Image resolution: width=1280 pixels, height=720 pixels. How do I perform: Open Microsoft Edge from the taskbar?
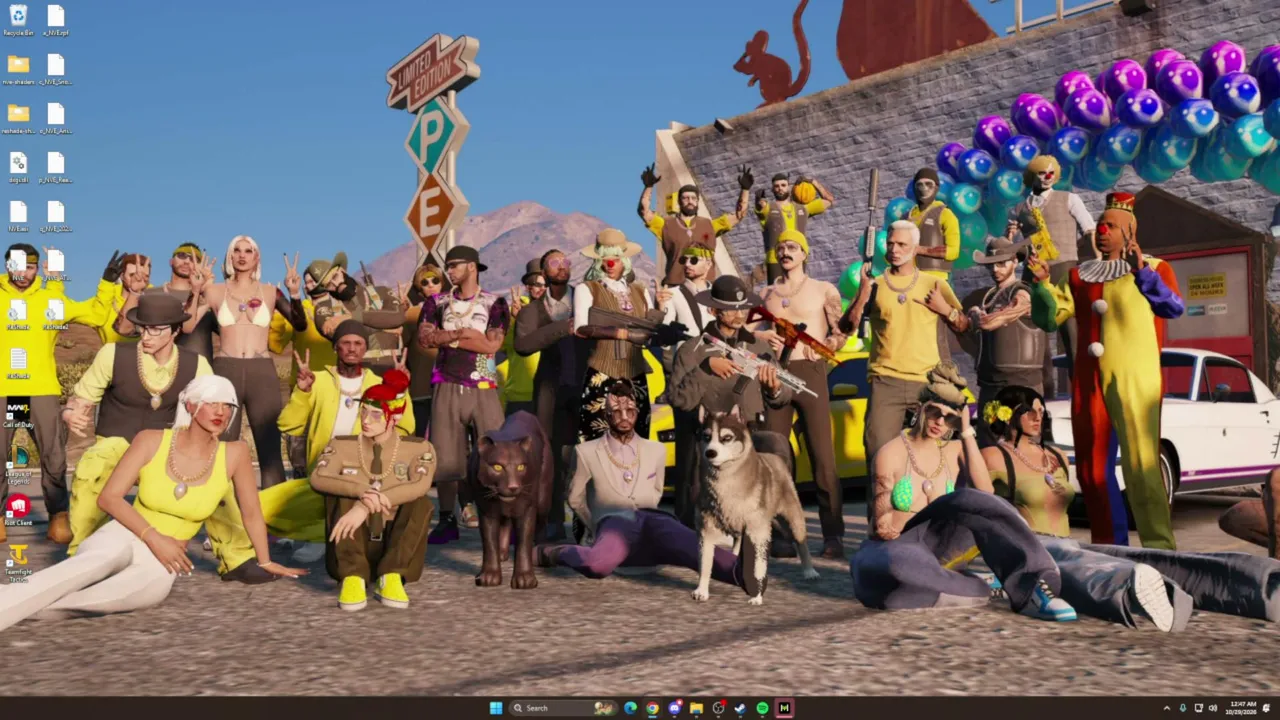[630, 708]
